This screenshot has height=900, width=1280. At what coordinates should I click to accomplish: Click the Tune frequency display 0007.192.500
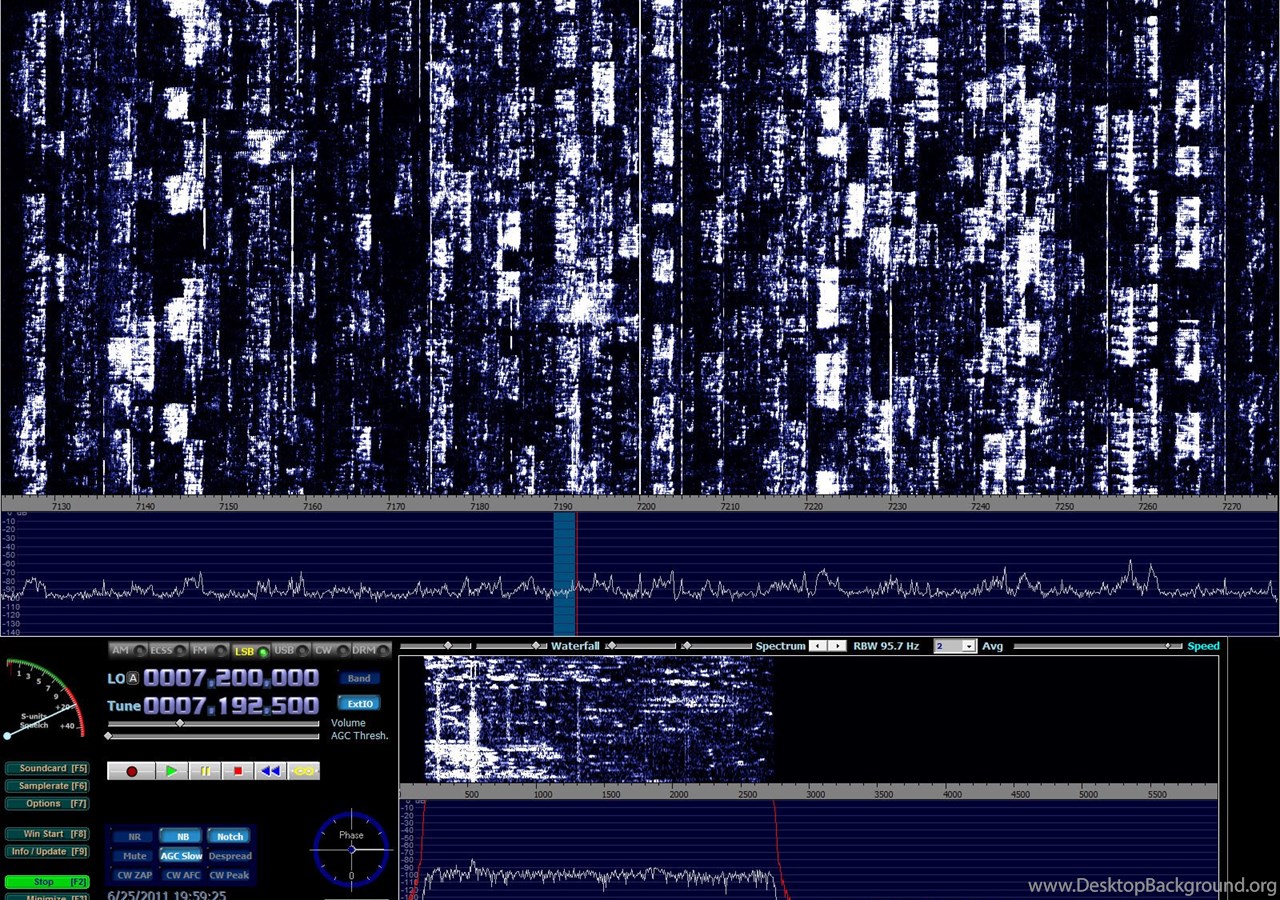pyautogui.click(x=231, y=706)
